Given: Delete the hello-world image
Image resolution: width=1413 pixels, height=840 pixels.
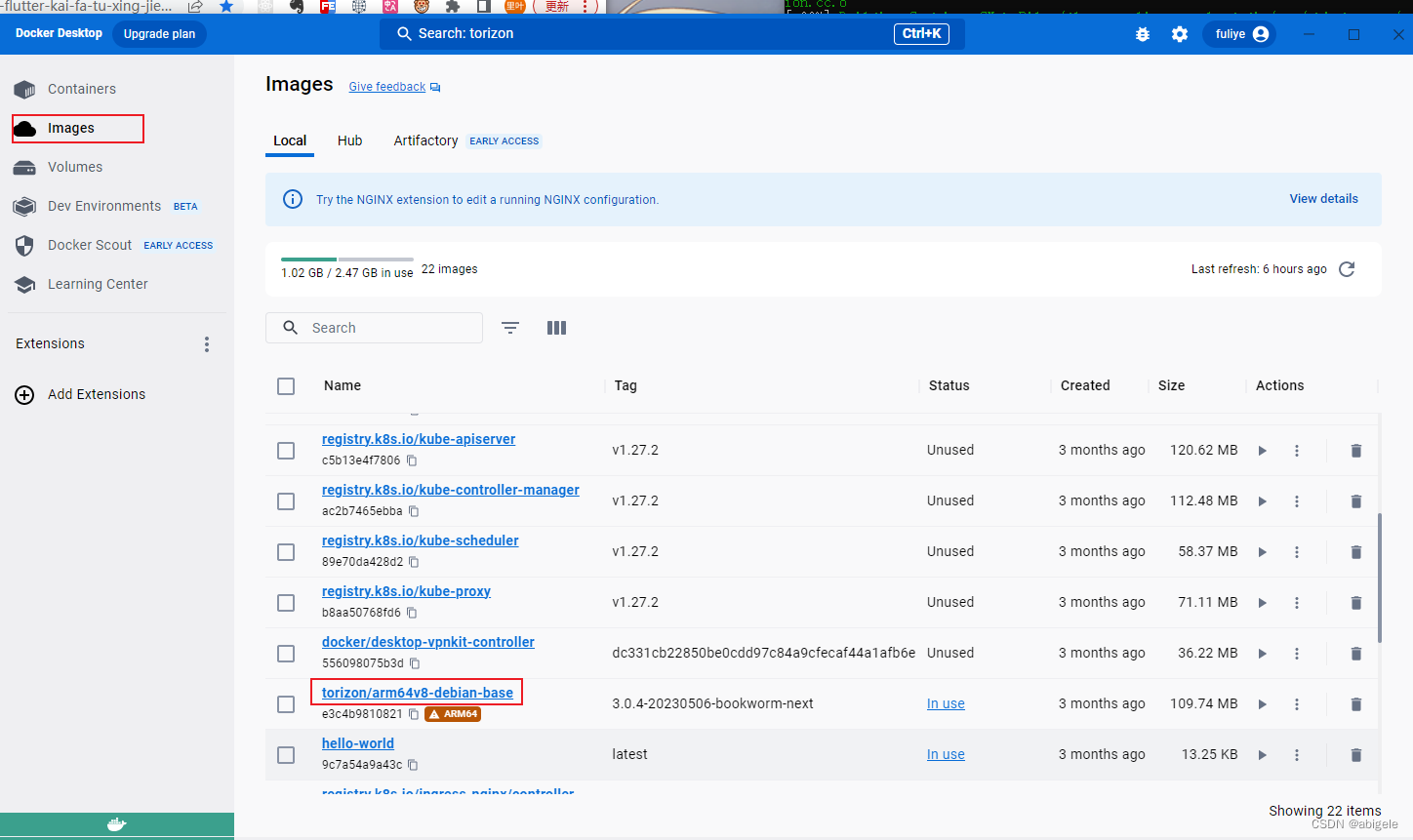Looking at the screenshot, I should (x=1355, y=755).
